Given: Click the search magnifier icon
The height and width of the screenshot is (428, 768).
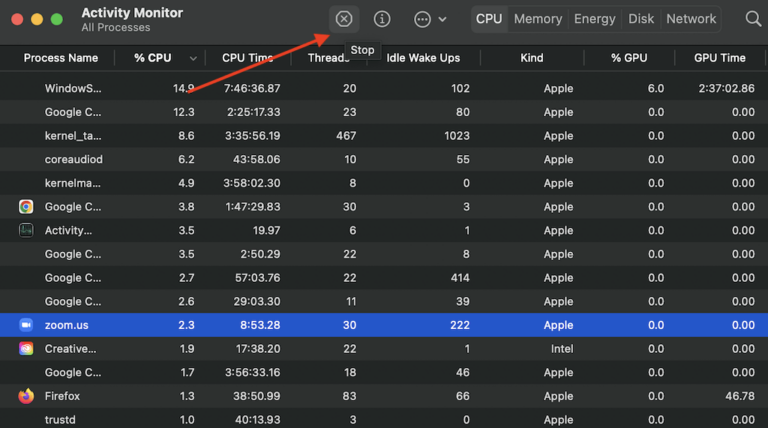Looking at the screenshot, I should (x=753, y=19).
